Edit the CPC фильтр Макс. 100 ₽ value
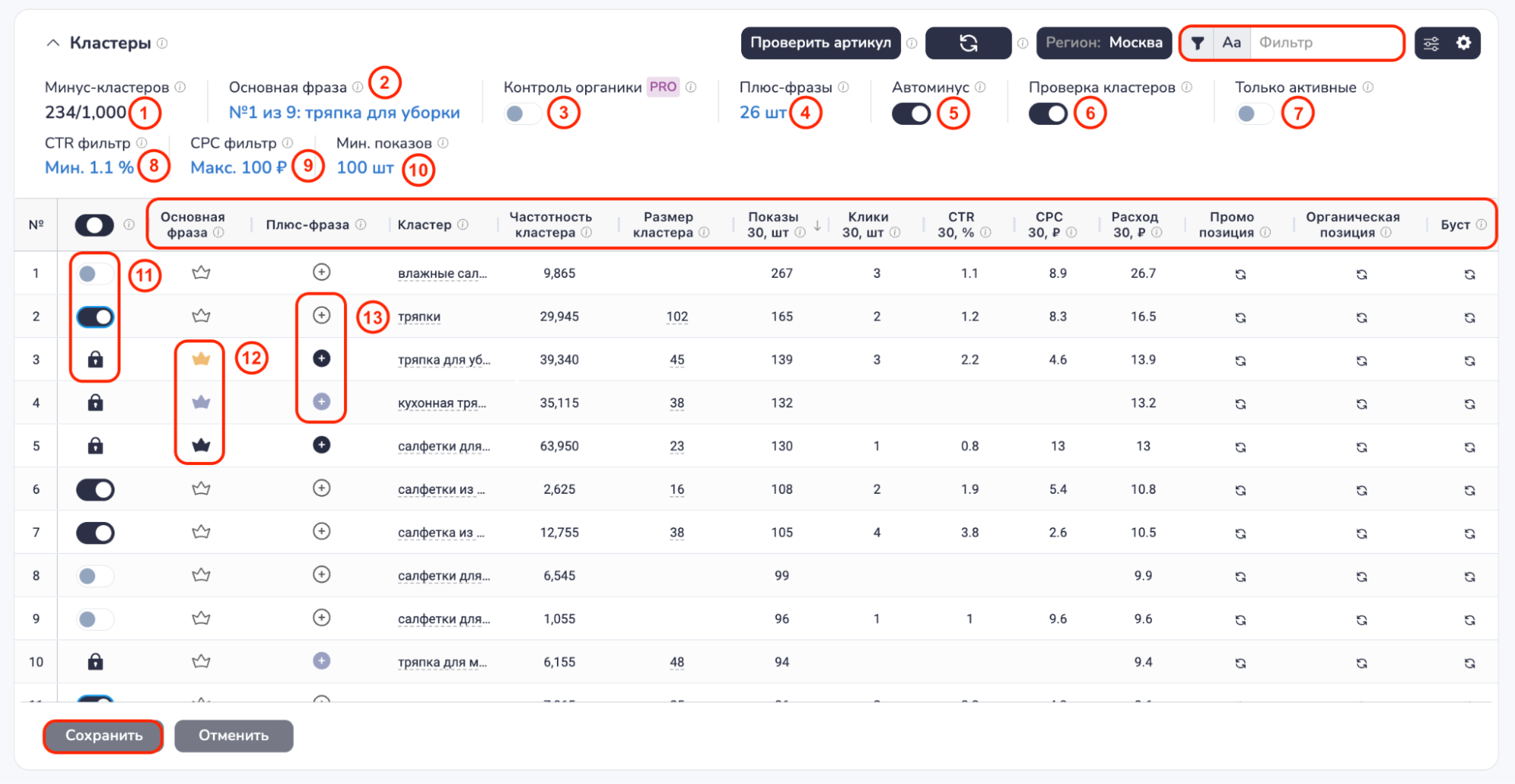Viewport: 1515px width, 784px height. click(x=238, y=167)
